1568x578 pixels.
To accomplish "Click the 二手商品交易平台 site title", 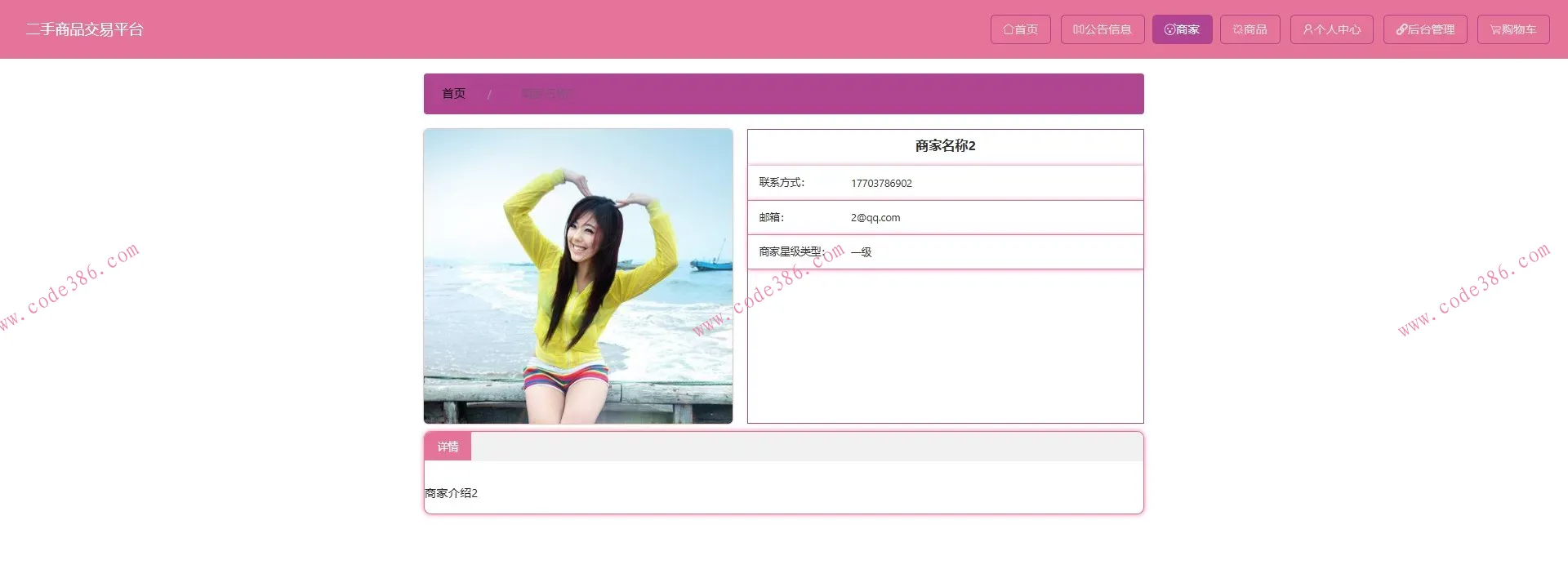I will [x=85, y=29].
